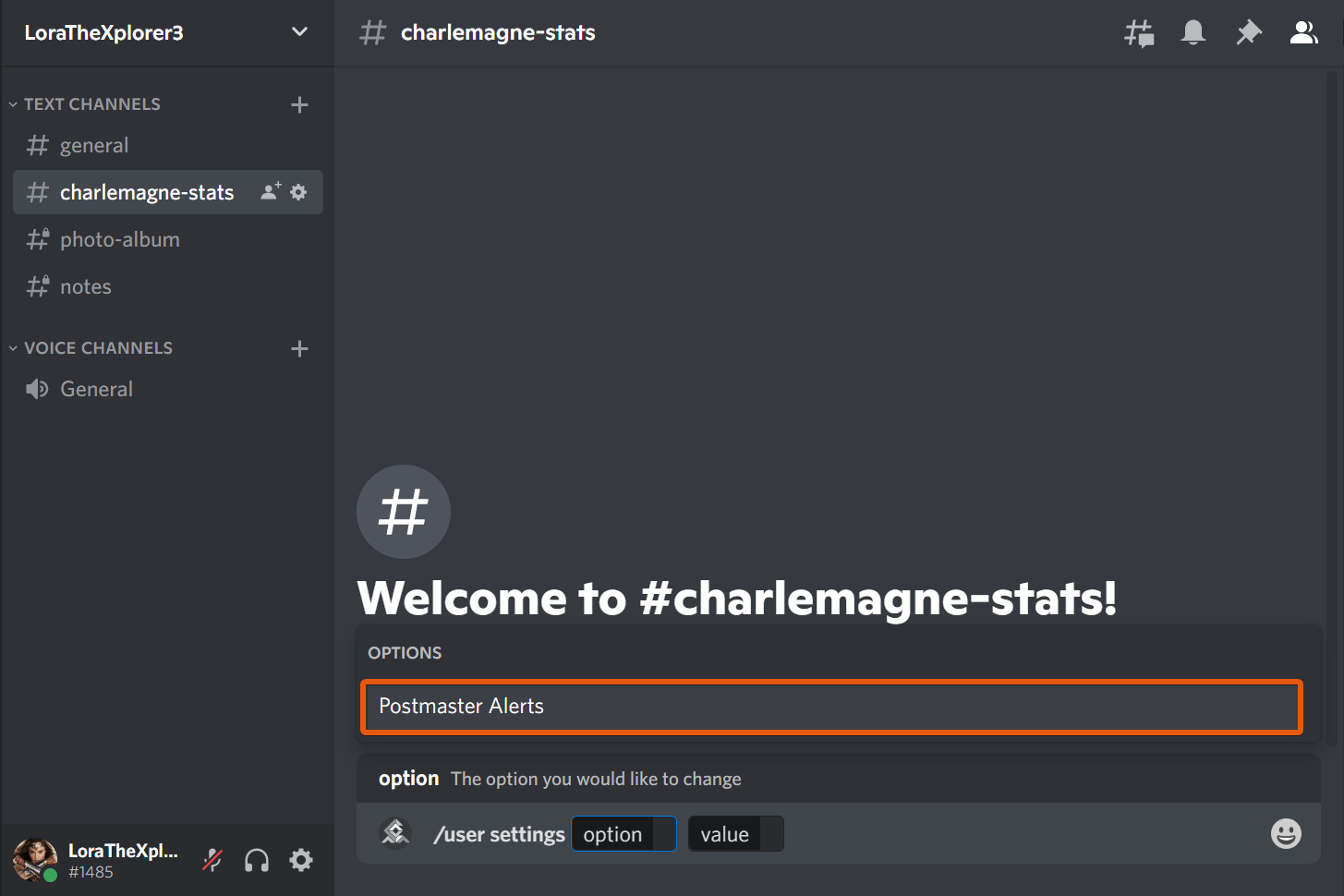The image size is (1344, 896).
Task: Click the large channel hashtag circle icon
Action: [x=404, y=512]
